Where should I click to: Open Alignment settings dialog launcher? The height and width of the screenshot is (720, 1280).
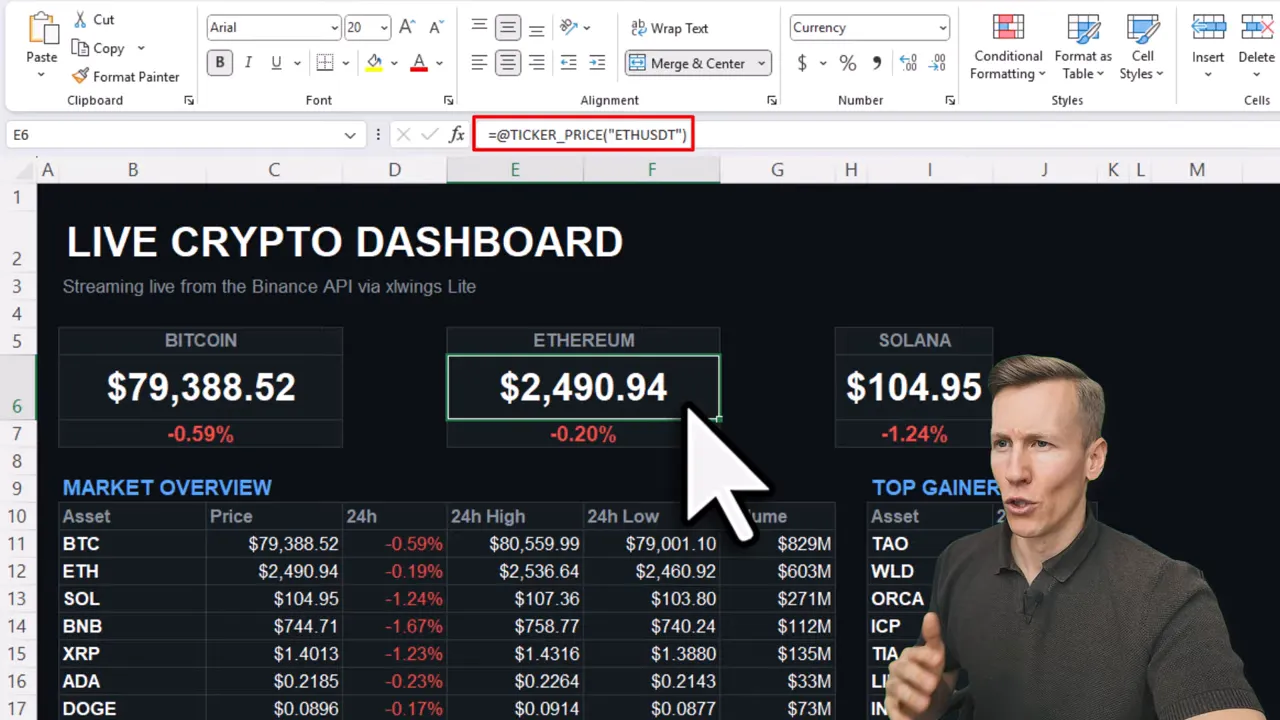pos(771,101)
